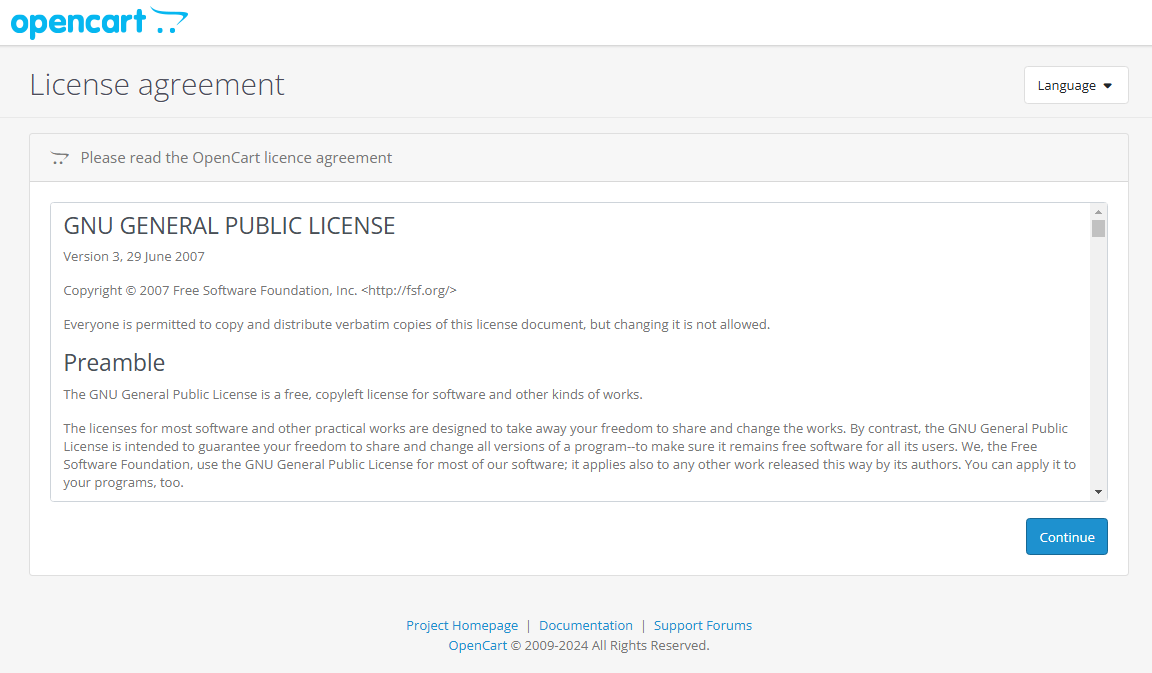This screenshot has width=1152, height=673.
Task: Click the 'GNU GENERAL PUBLIC LICENSE' heading
Action: click(229, 226)
